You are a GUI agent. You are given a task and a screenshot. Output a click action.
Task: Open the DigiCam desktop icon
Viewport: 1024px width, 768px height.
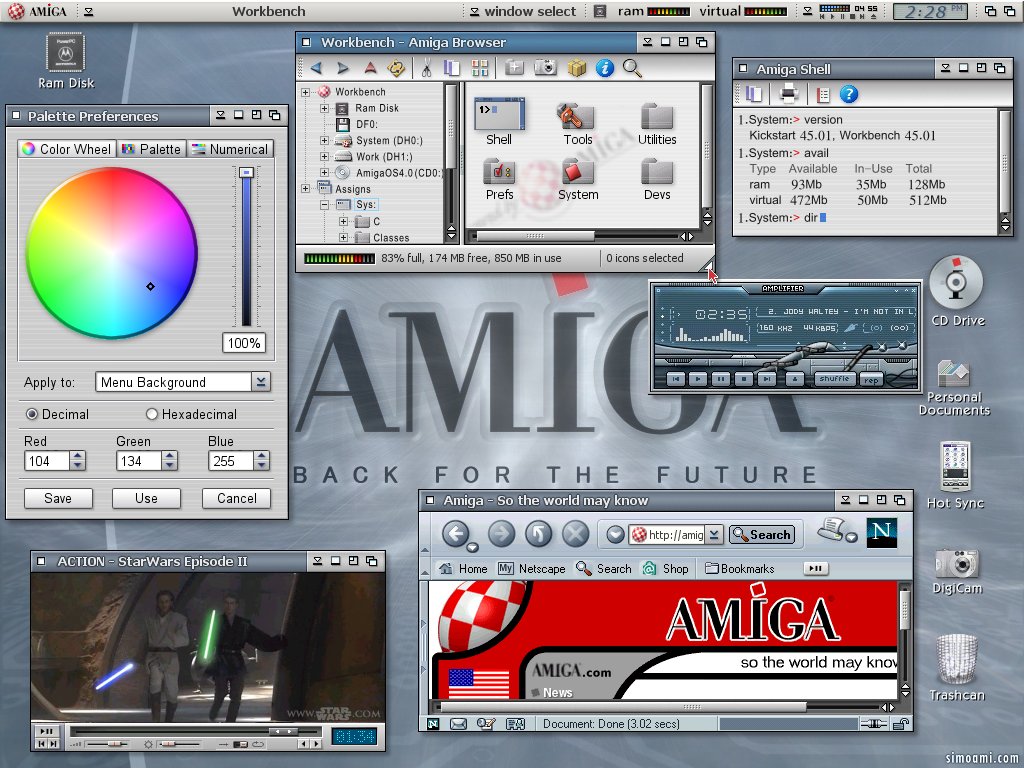957,571
